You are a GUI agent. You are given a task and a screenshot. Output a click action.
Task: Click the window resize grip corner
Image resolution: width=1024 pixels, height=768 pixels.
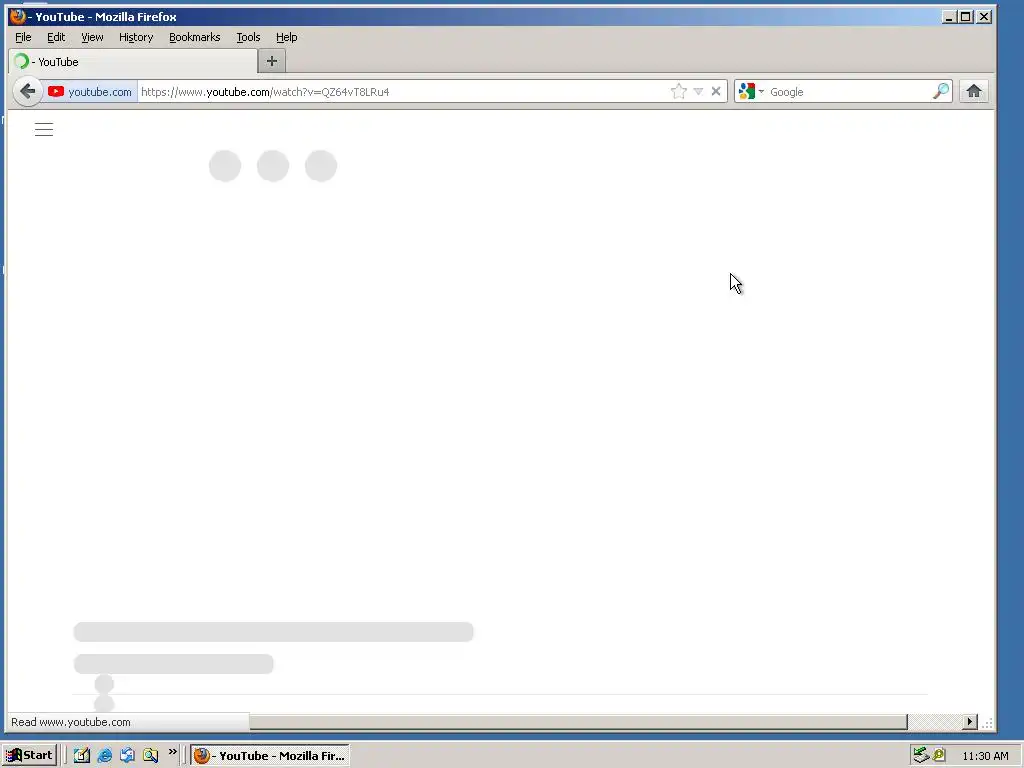click(987, 722)
